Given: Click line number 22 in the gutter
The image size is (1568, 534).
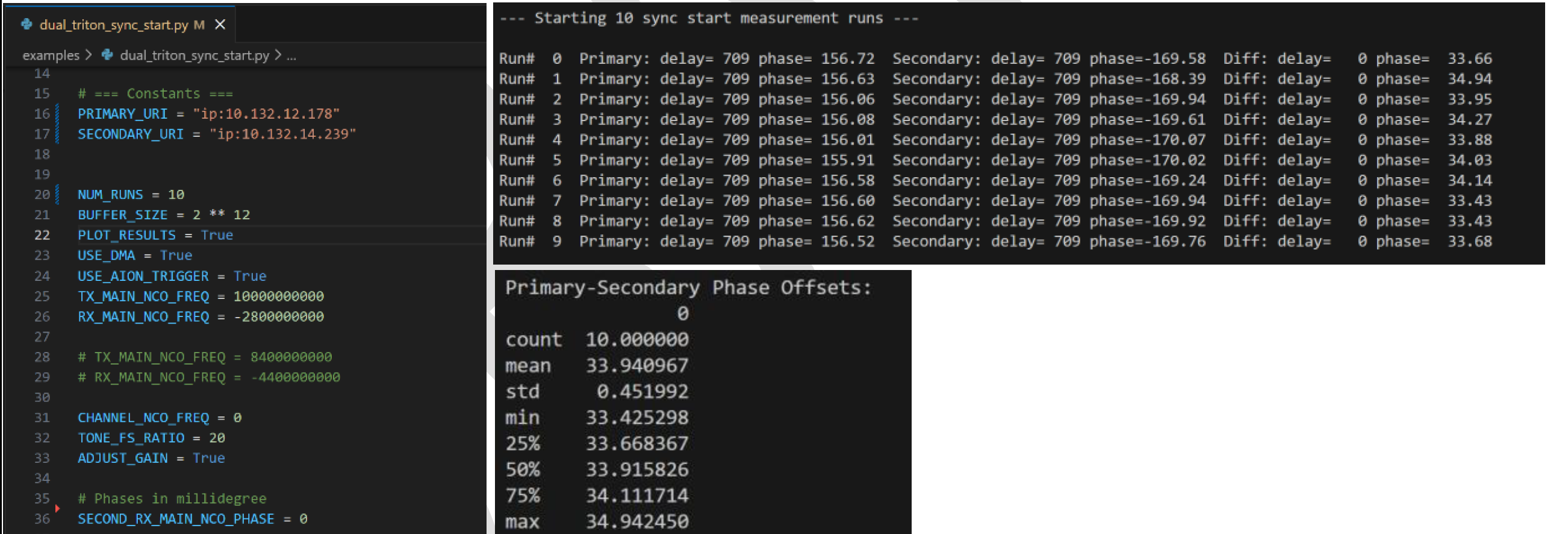Looking at the screenshot, I should 42,235.
